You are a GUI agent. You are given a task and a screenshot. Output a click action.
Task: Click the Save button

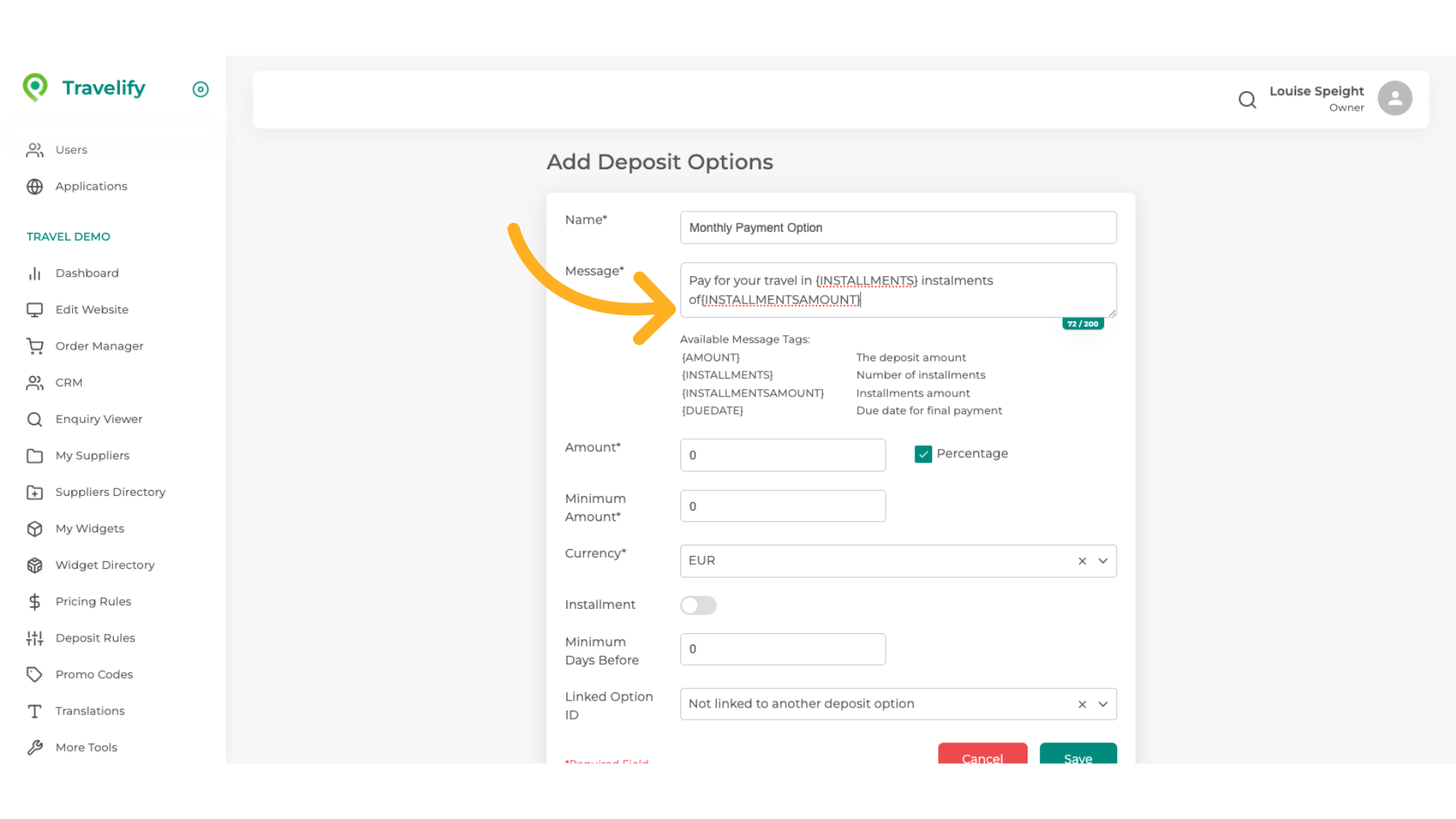pyautogui.click(x=1078, y=755)
